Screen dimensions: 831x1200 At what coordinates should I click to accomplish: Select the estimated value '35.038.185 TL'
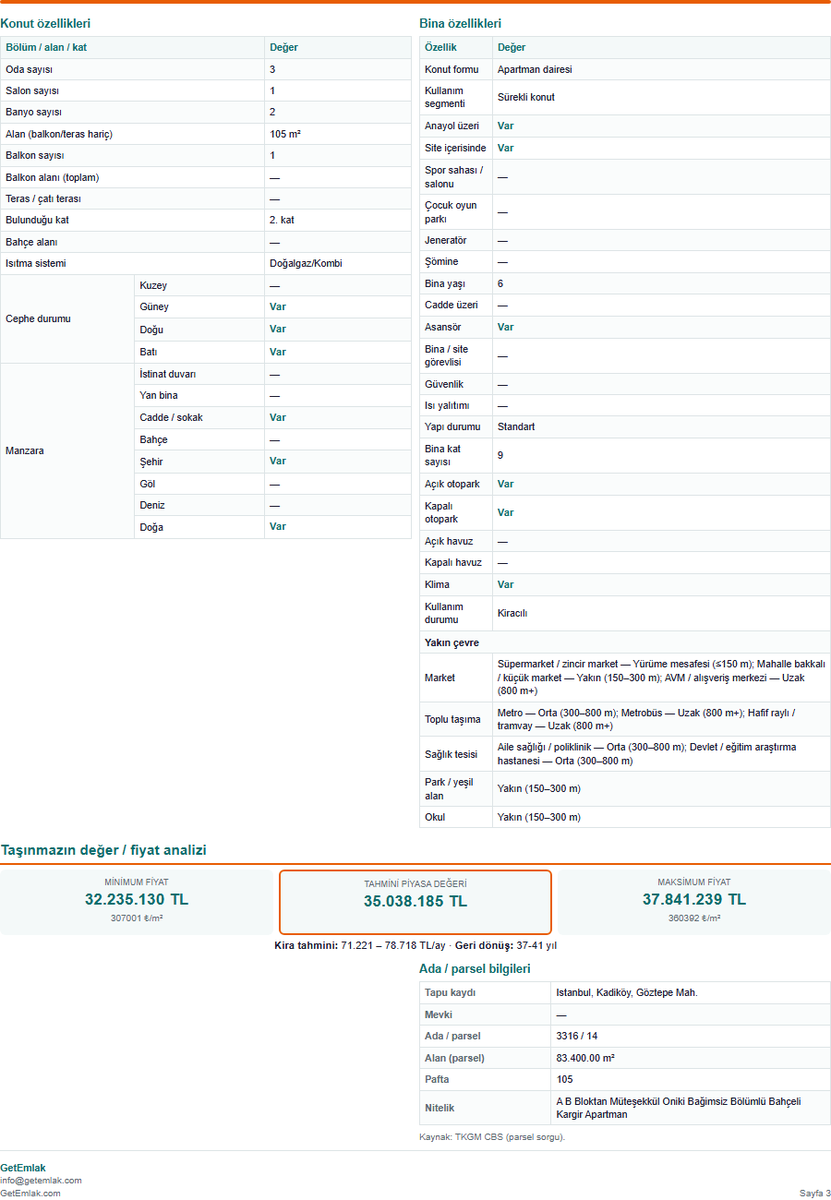(415, 901)
